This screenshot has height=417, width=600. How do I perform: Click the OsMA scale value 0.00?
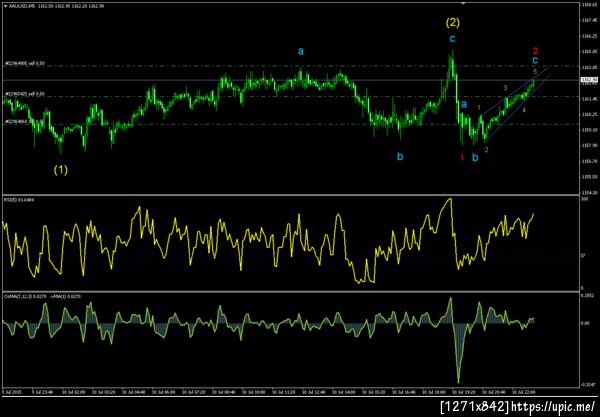coord(586,323)
